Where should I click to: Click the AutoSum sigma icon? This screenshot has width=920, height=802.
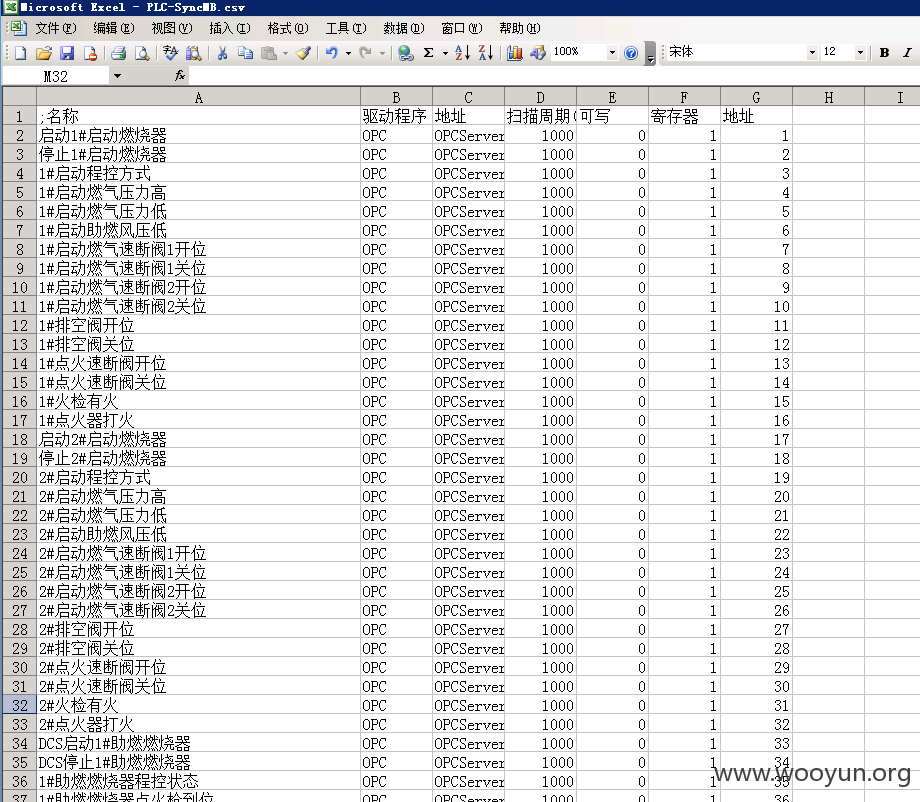[429, 53]
